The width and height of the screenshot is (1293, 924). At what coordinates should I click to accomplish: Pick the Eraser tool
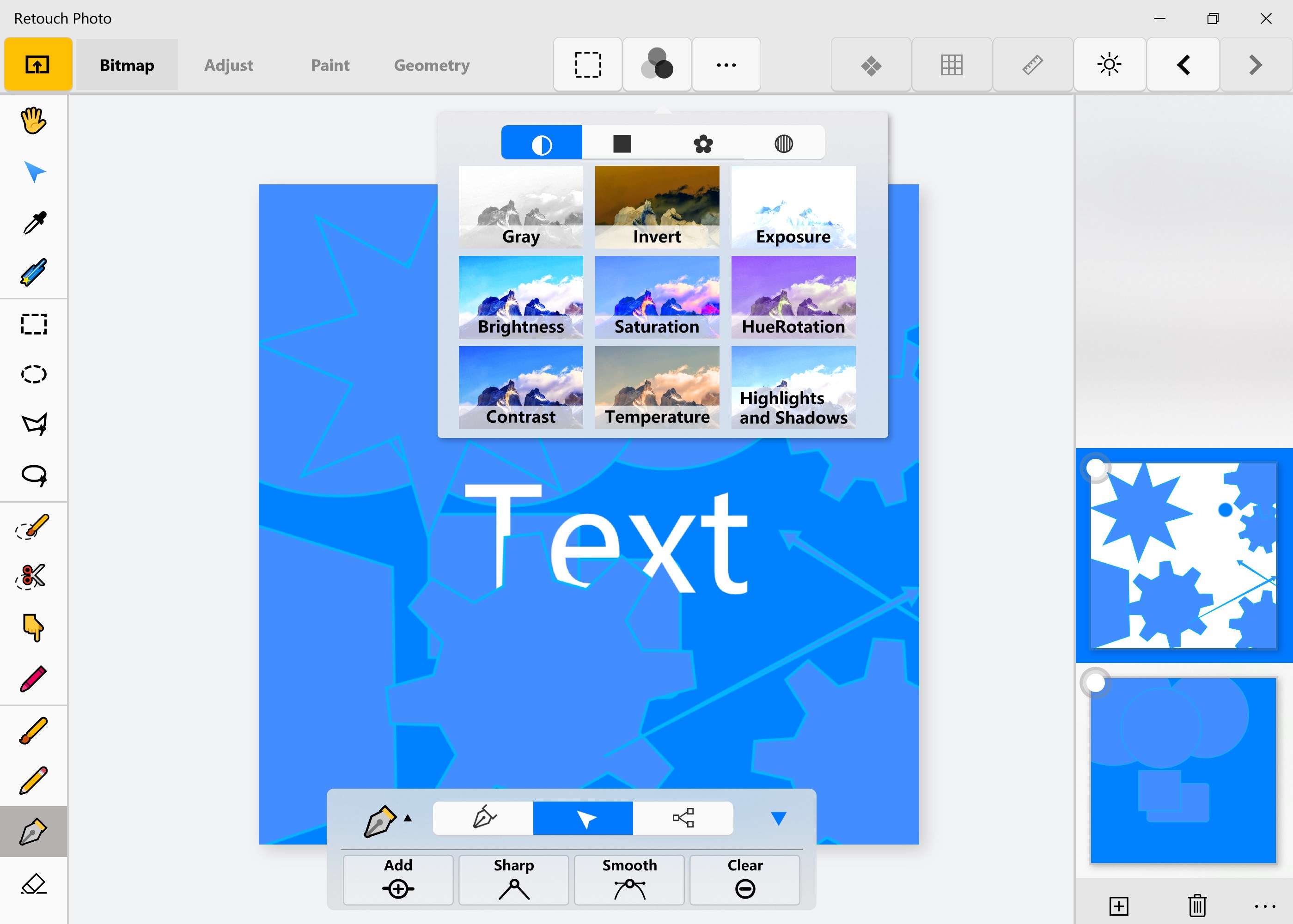click(33, 884)
